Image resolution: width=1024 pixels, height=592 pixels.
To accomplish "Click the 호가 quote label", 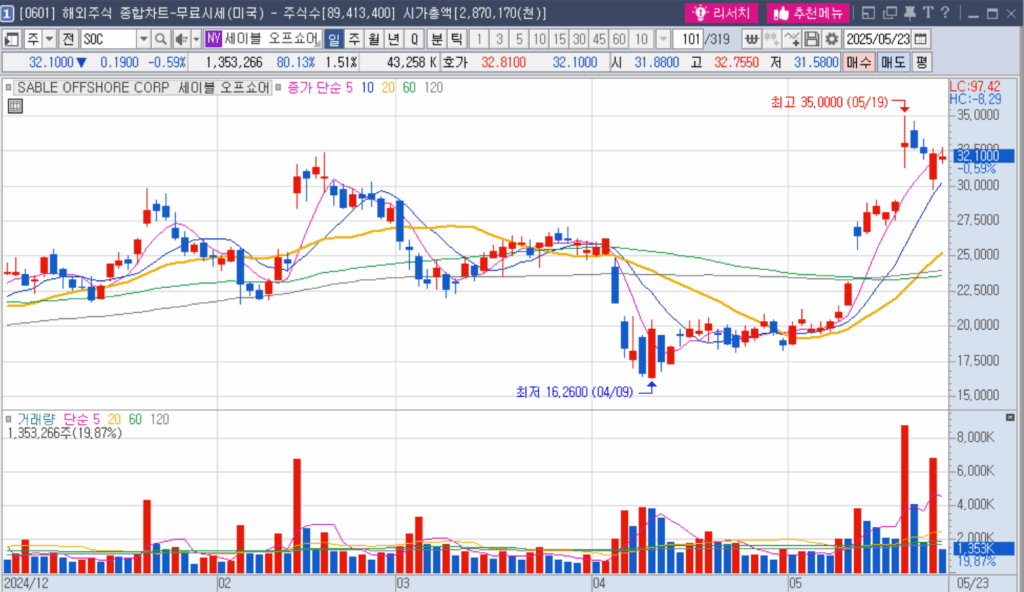I will [x=455, y=63].
